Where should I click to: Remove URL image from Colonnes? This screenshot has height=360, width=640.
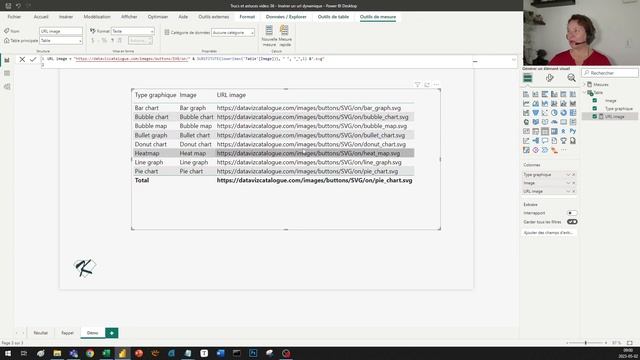point(573,191)
